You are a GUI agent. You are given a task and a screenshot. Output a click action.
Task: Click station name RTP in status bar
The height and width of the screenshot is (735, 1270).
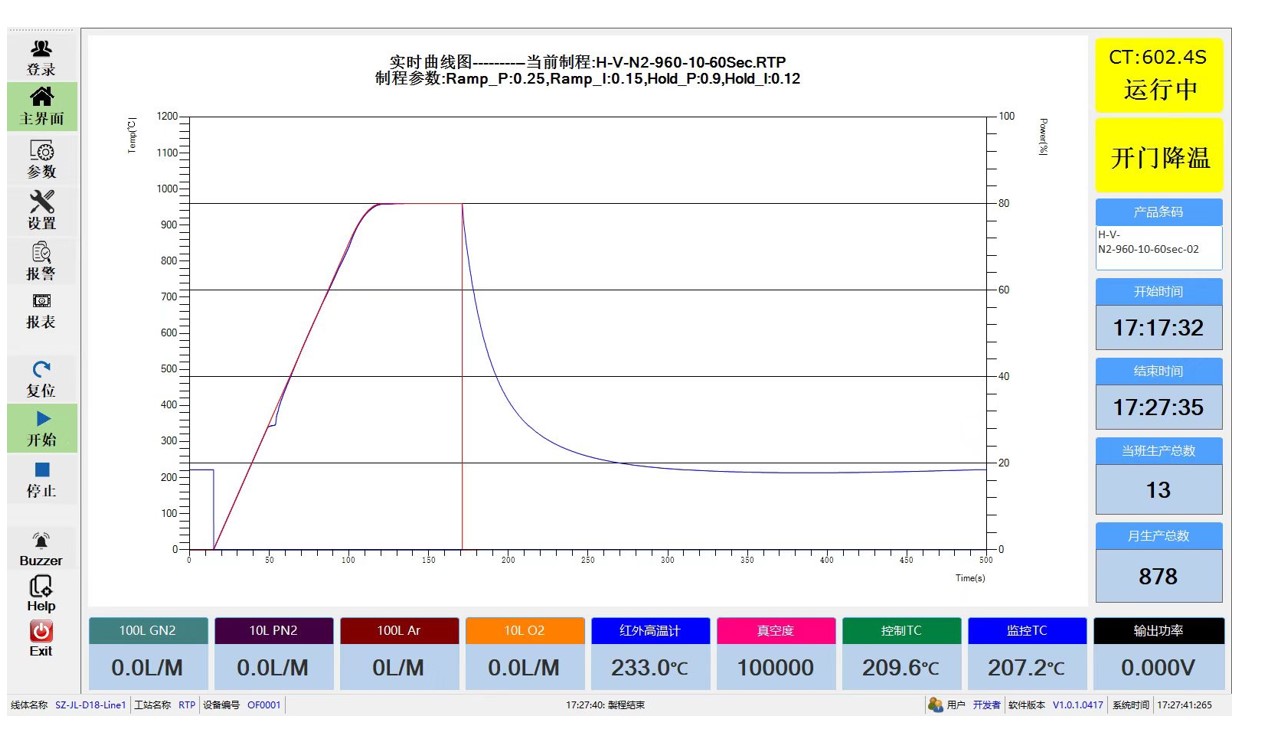187,705
